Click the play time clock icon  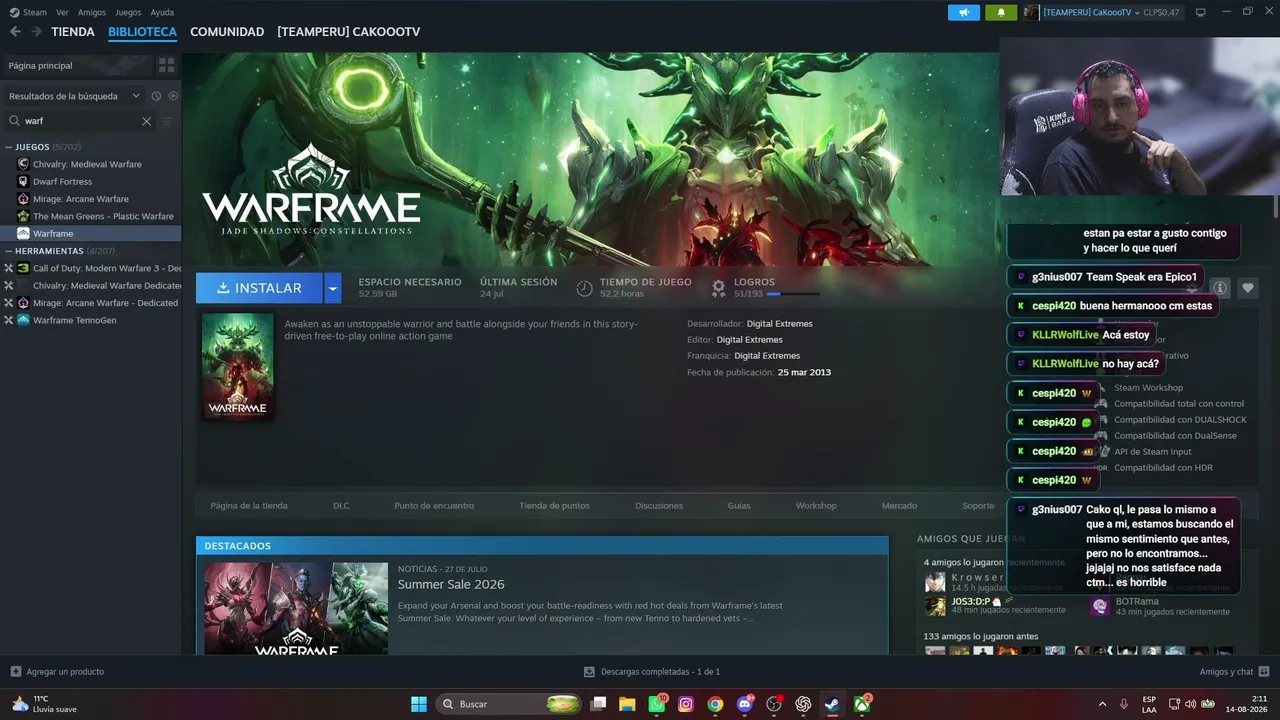[585, 288]
